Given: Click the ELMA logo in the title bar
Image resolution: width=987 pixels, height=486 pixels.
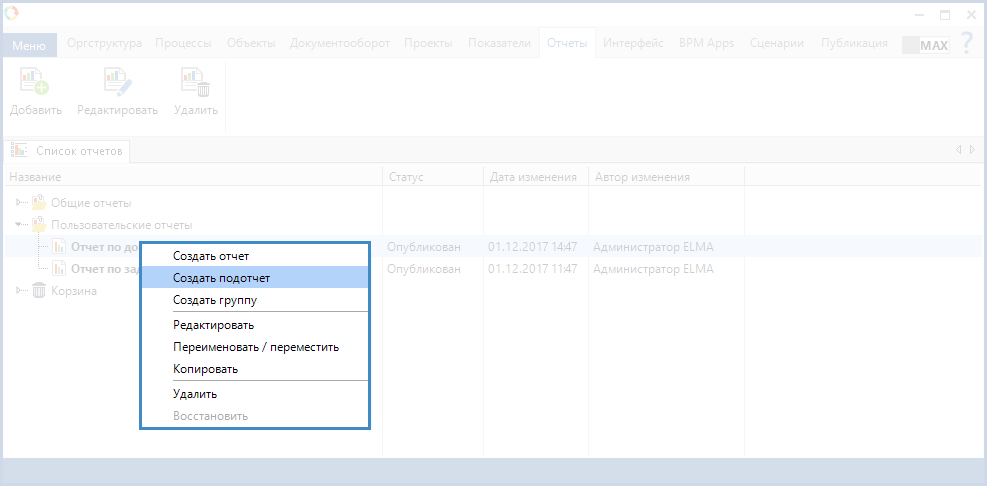Looking at the screenshot, I should [x=11, y=13].
